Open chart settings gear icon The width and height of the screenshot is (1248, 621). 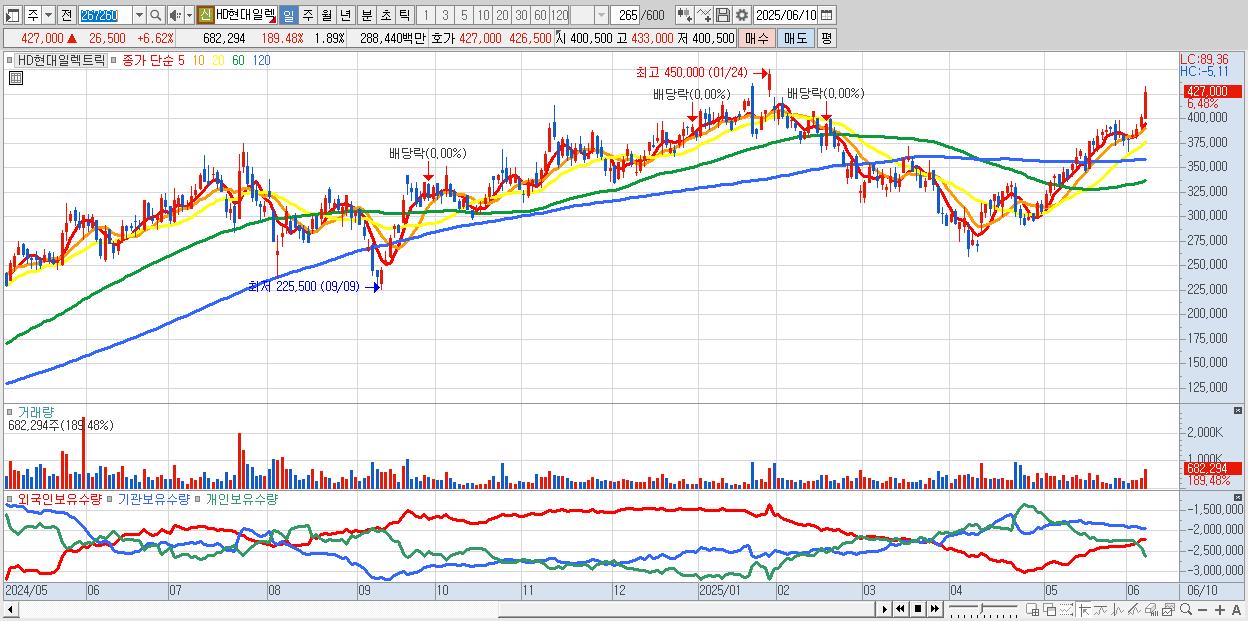click(x=742, y=15)
